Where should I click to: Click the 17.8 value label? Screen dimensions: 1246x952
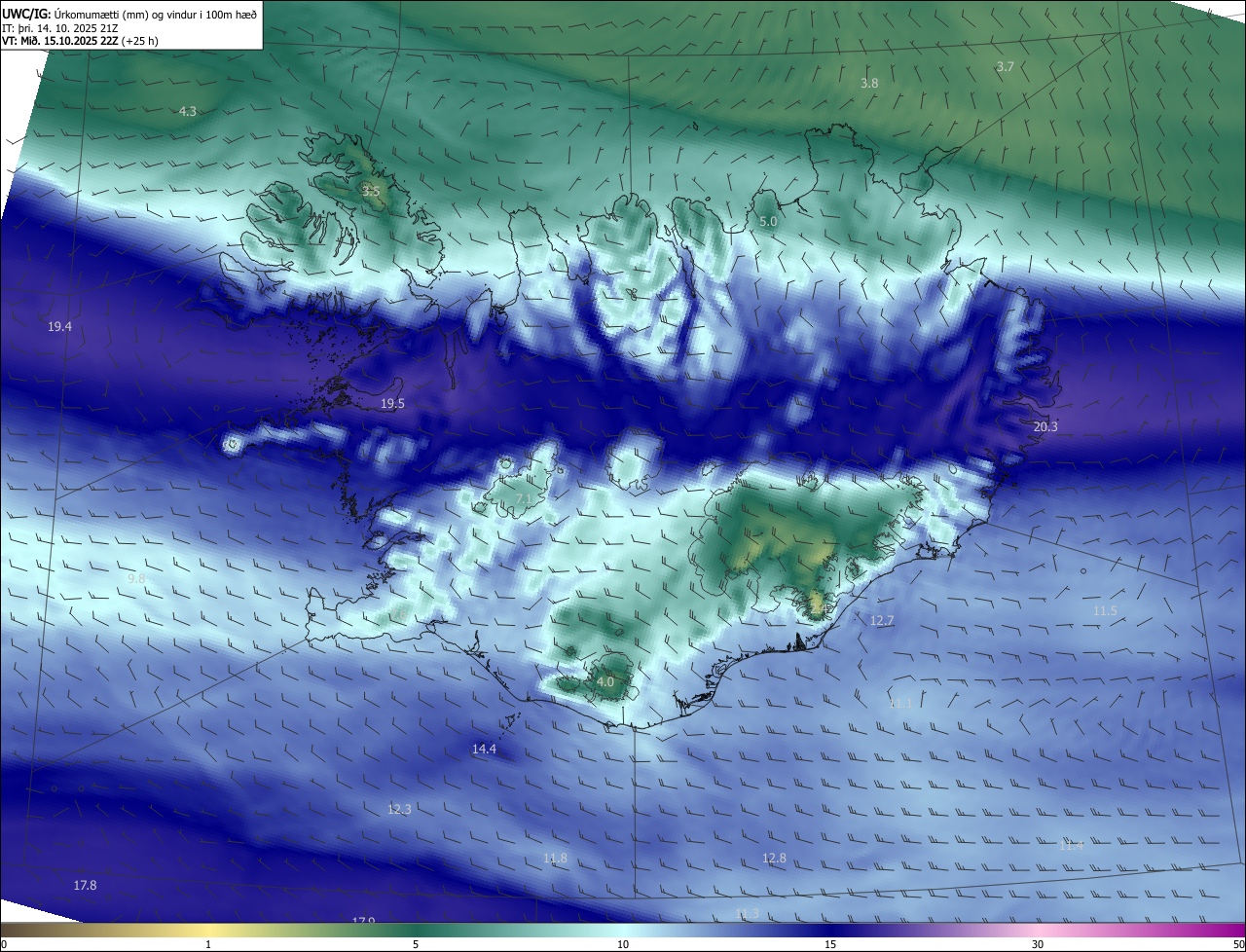[85, 885]
